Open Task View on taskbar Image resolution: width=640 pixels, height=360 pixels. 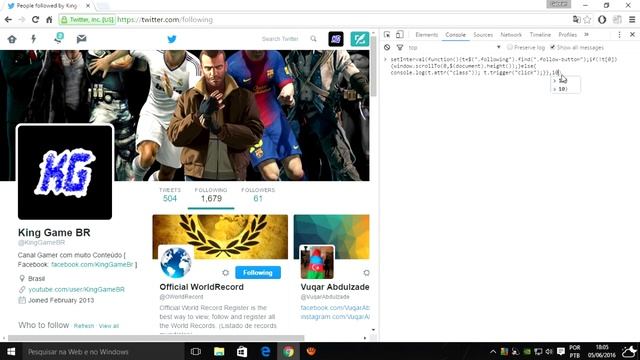tap(196, 351)
